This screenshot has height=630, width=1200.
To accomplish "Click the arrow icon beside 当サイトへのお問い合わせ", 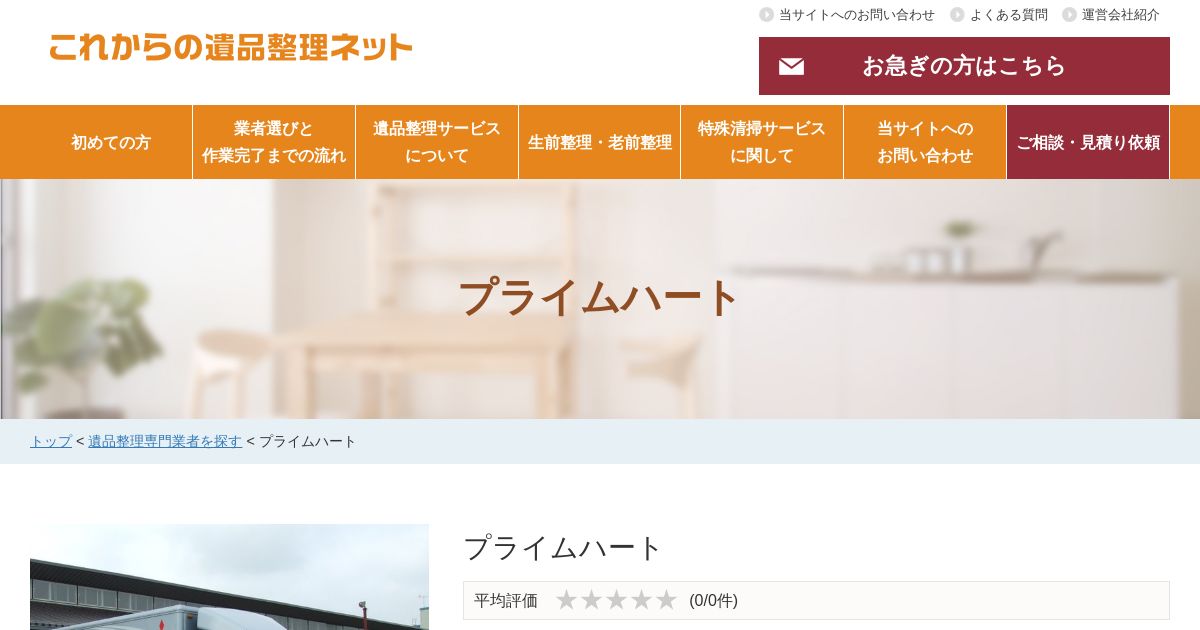I will 767,15.
